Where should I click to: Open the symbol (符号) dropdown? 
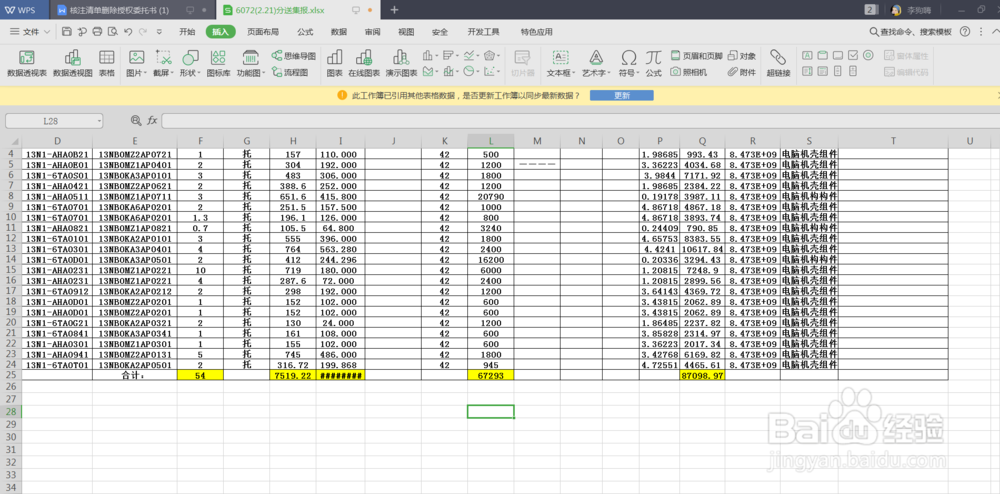tap(628, 64)
